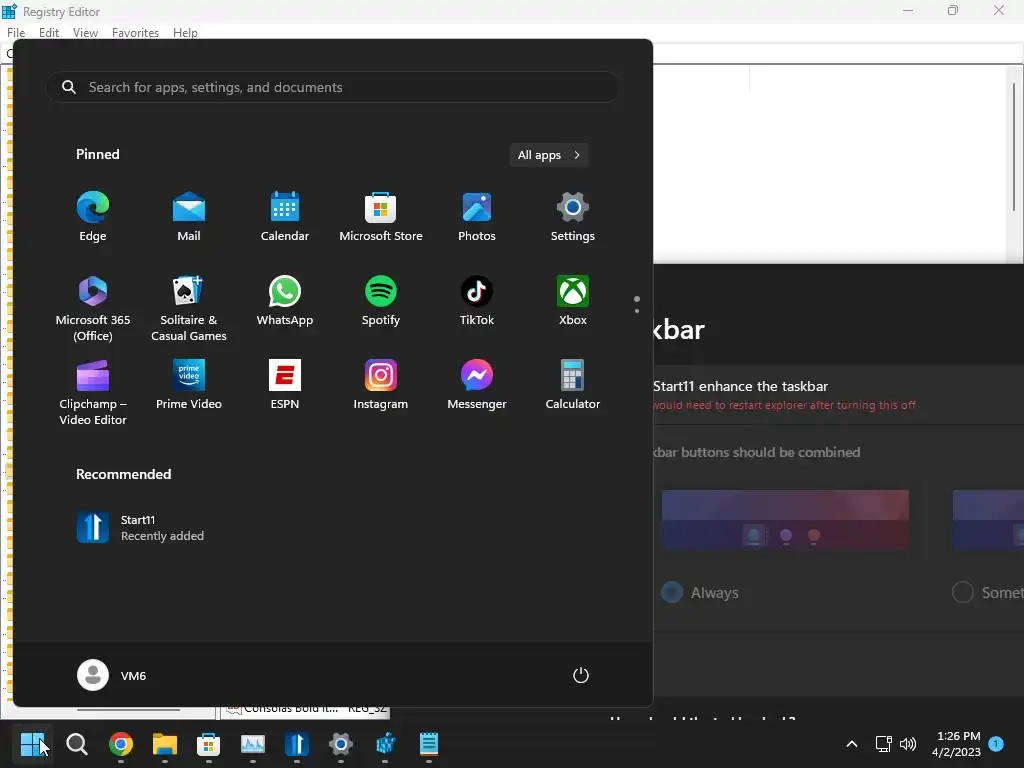
Task: Open File Explorer from taskbar
Action: tap(165, 744)
